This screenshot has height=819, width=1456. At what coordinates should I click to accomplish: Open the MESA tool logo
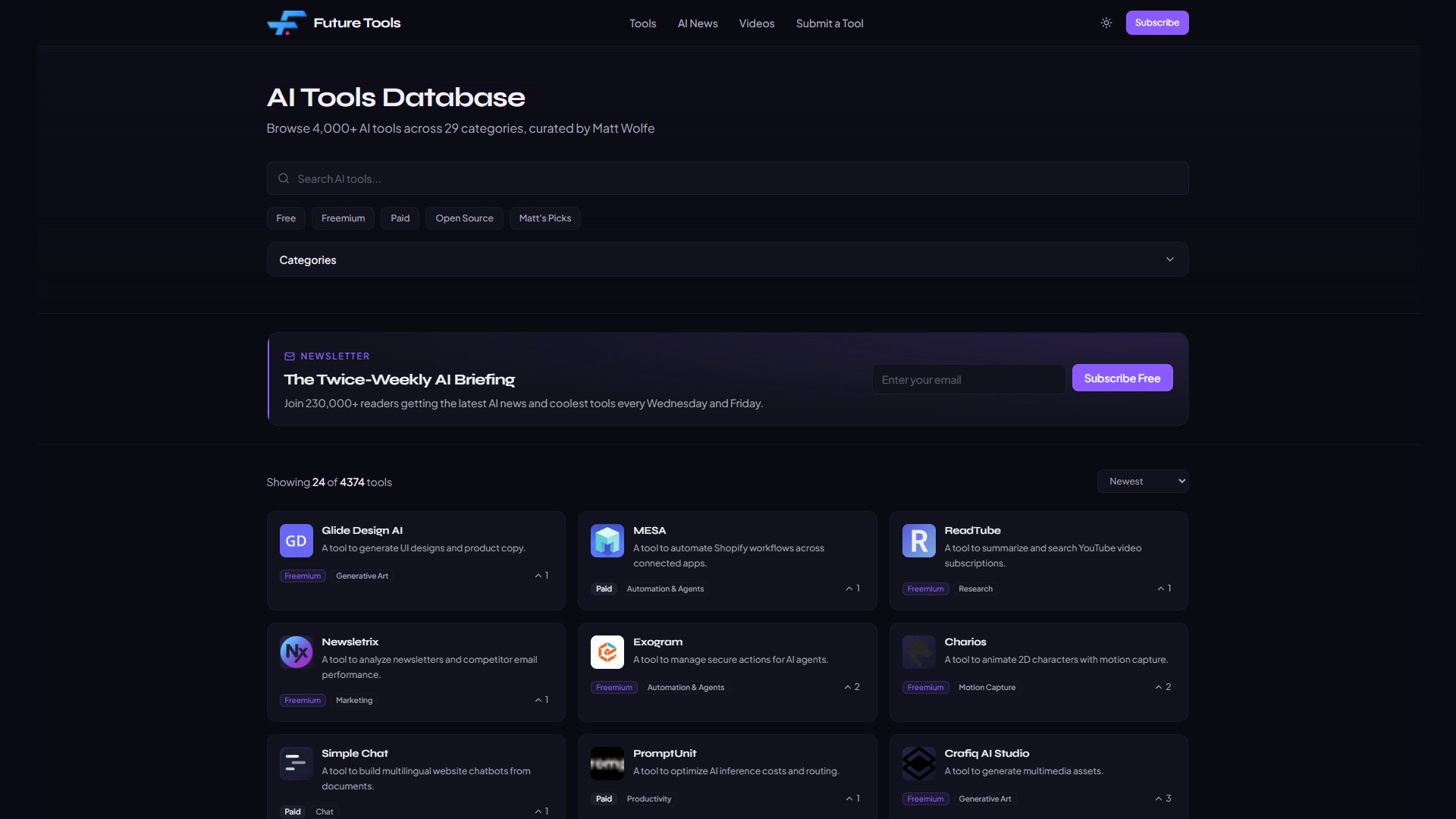click(x=607, y=541)
